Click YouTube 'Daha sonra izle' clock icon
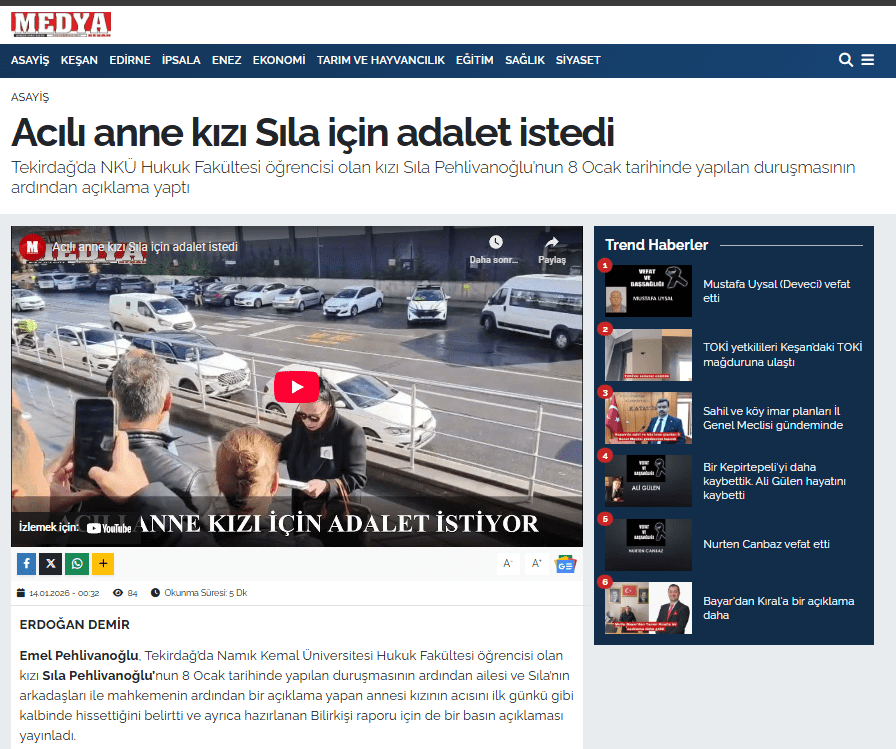Viewport: 896px width, 749px height. pos(495,243)
